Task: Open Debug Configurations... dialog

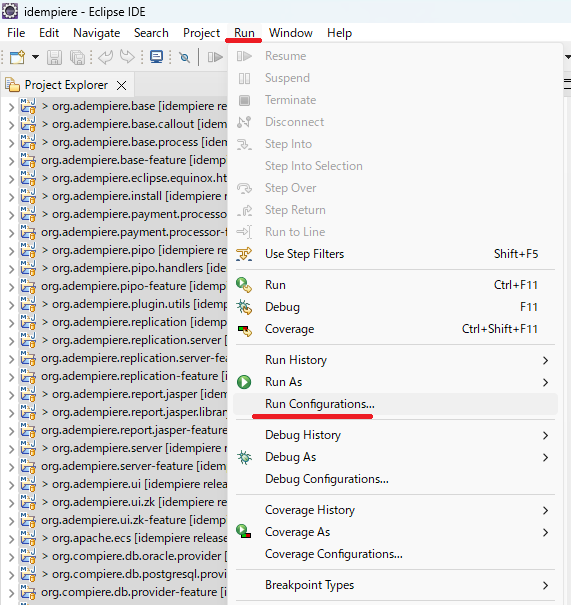Action: click(x=395, y=479)
